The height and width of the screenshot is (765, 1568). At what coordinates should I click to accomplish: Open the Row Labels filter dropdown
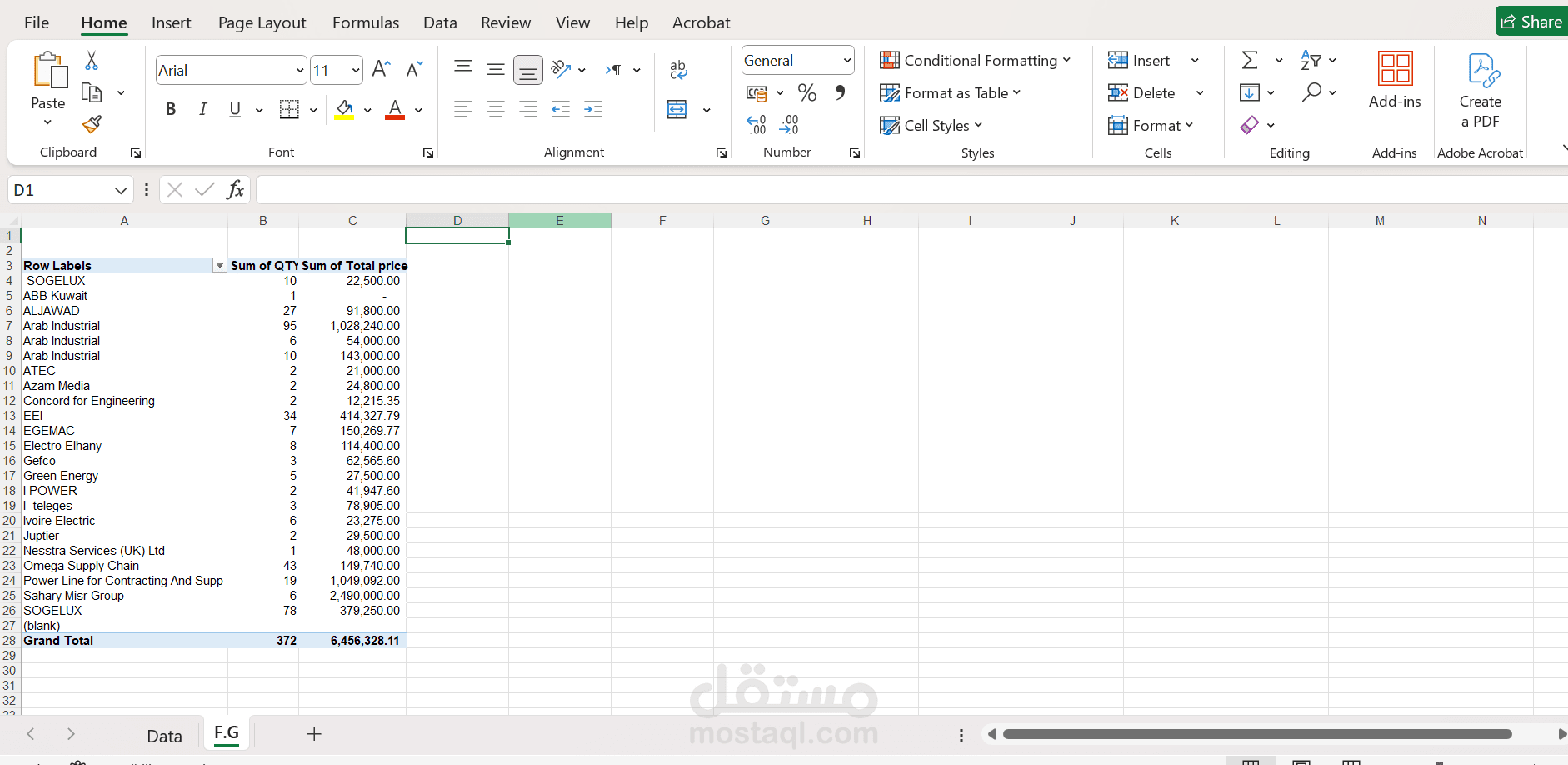[220, 266]
